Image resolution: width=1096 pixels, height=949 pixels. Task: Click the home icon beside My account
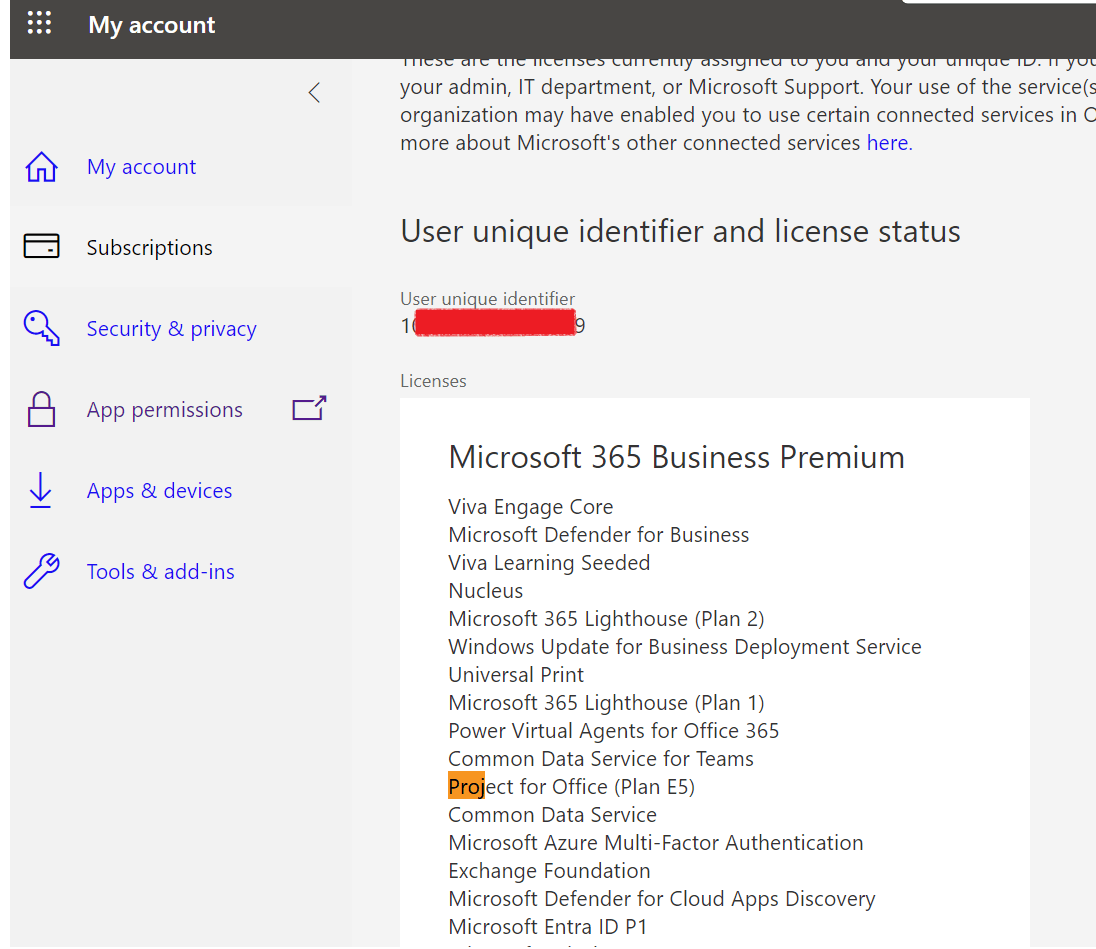click(x=41, y=167)
